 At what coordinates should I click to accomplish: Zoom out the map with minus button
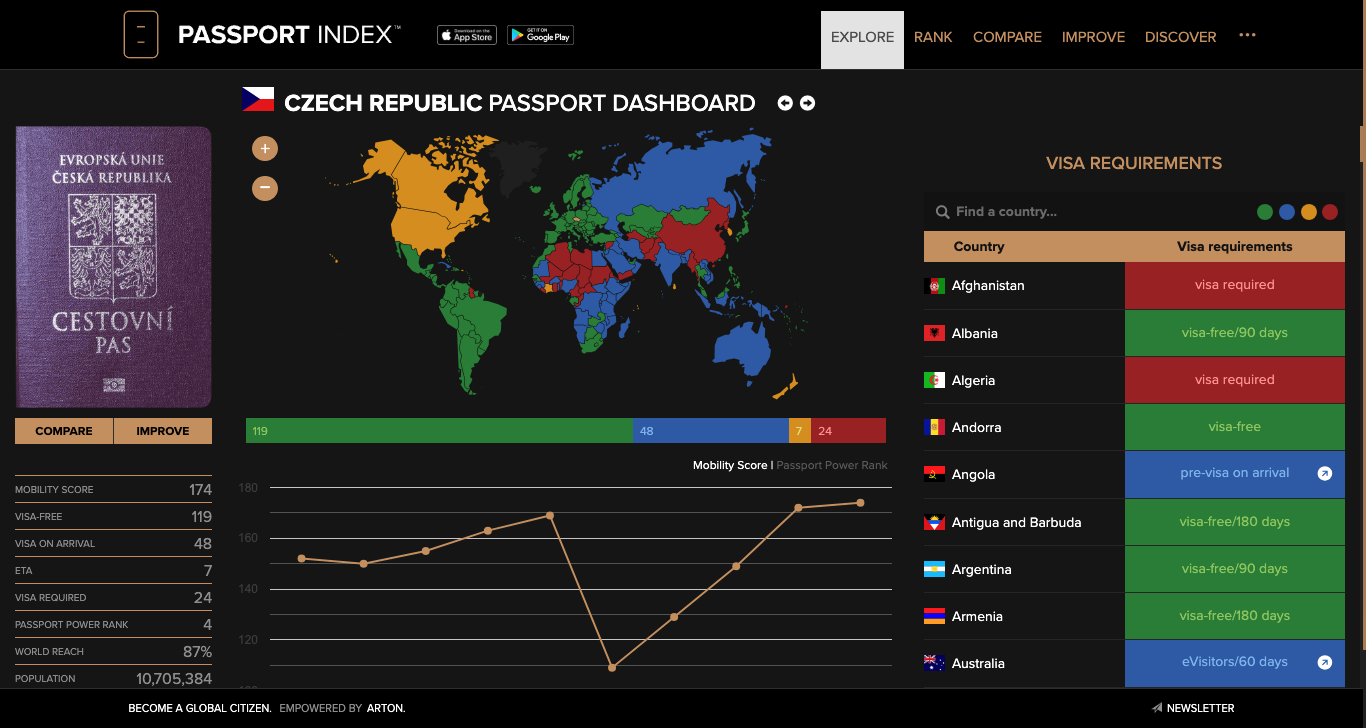265,187
